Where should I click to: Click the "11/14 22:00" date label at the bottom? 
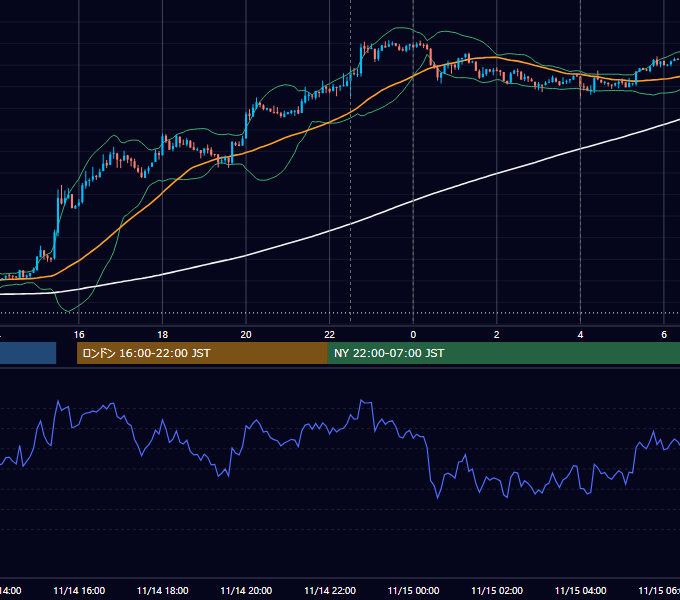coord(330,590)
